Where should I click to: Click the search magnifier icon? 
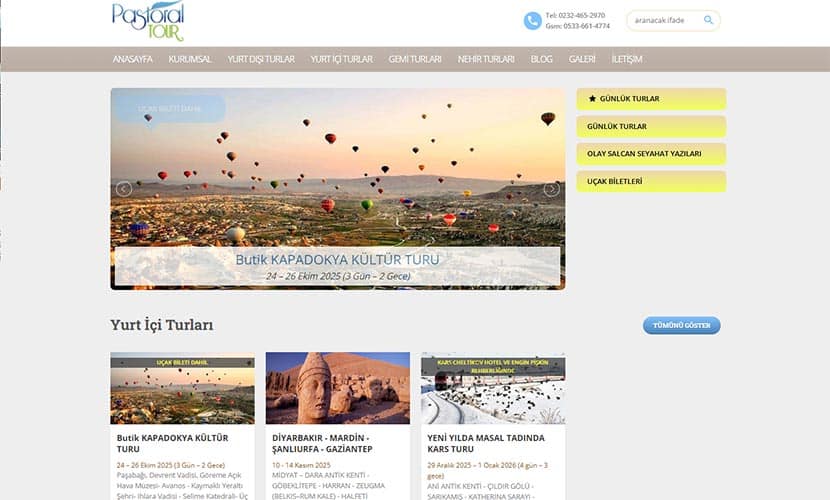point(708,20)
